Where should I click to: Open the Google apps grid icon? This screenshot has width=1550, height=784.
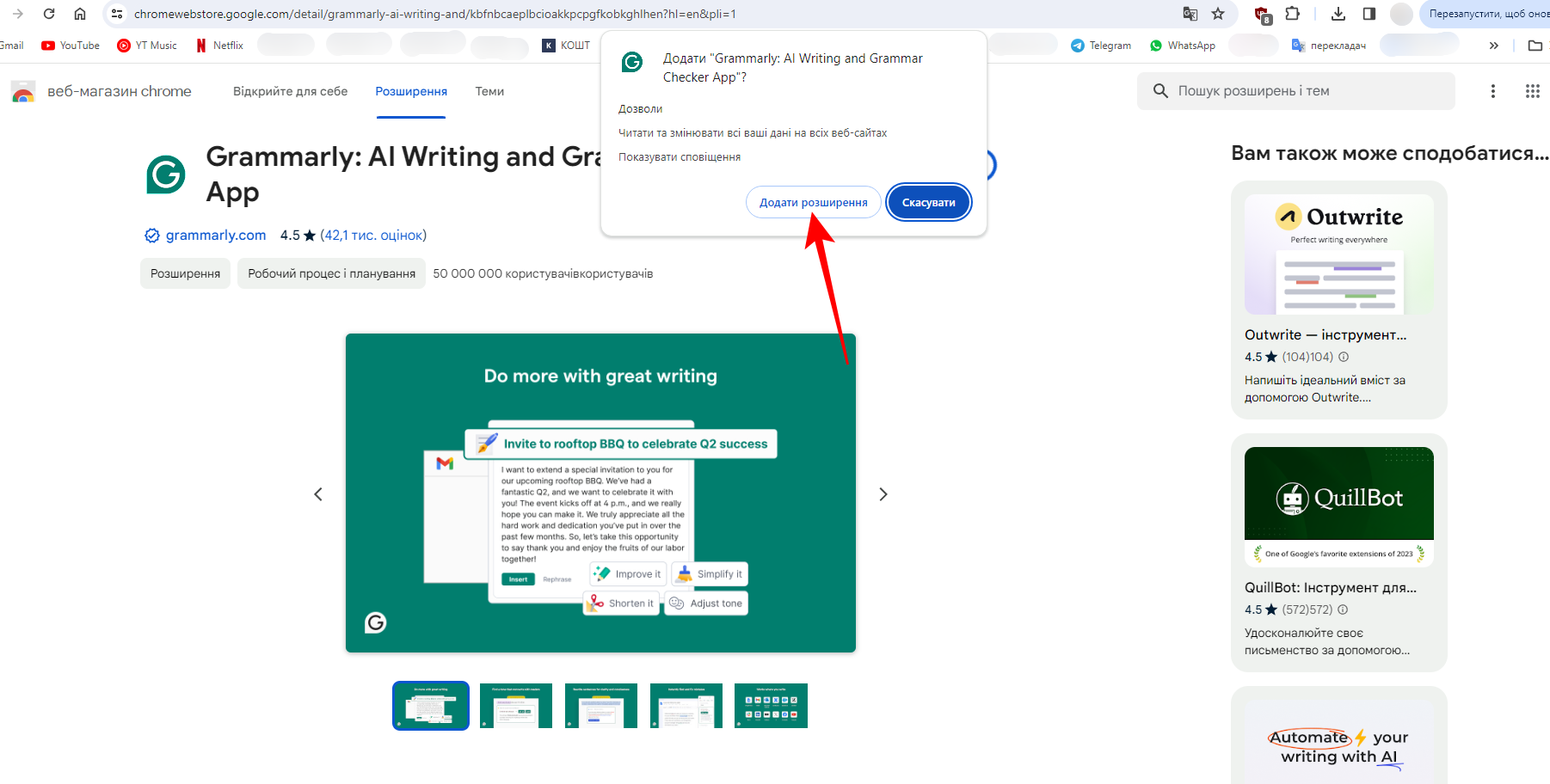1532,91
